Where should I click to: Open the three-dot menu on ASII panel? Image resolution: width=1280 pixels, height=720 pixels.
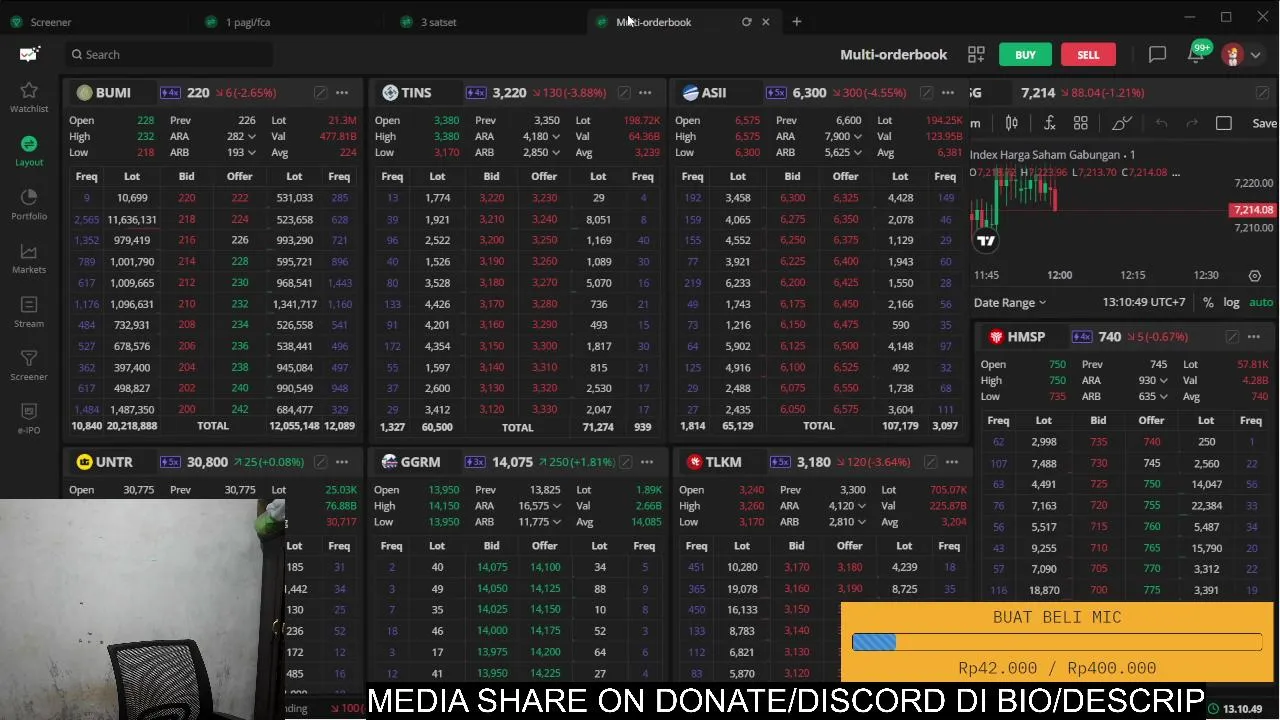pos(948,92)
